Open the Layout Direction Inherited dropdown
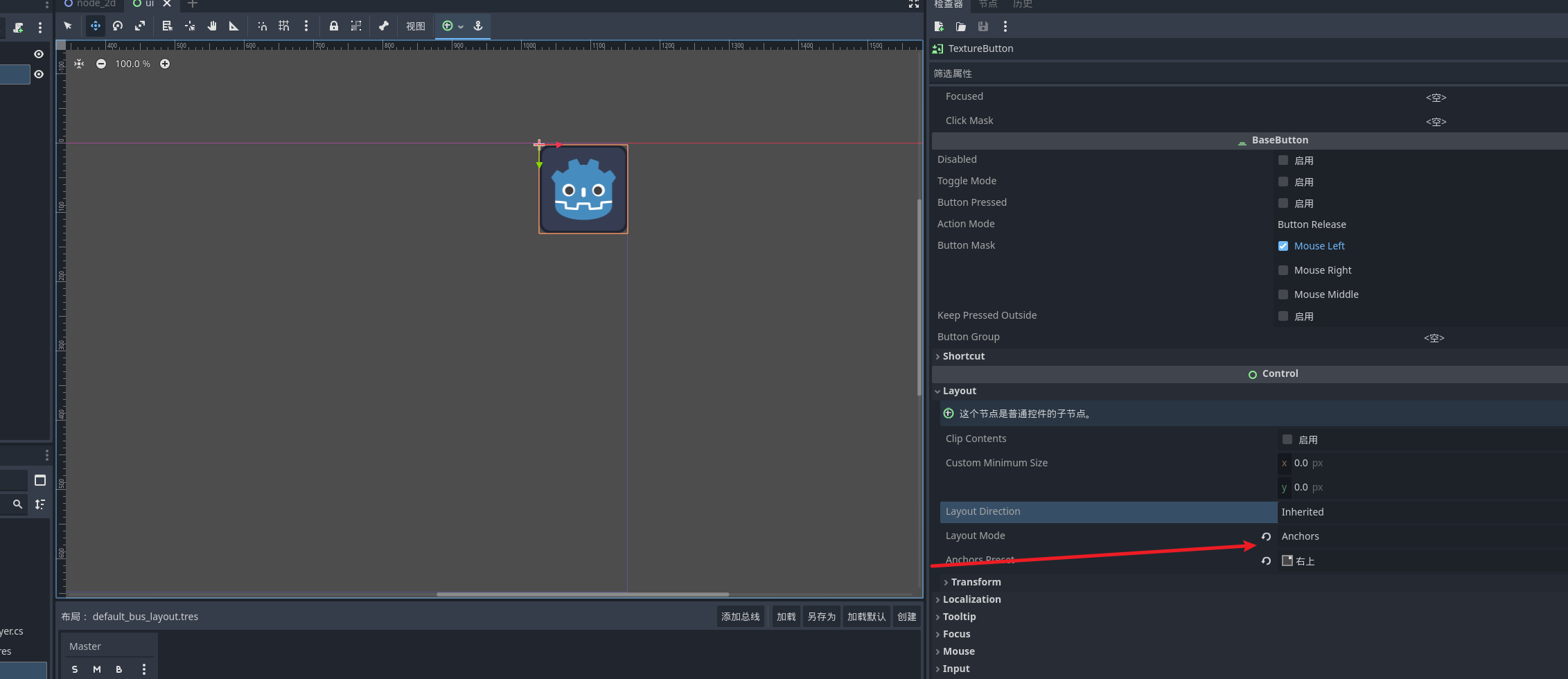 (1422, 512)
